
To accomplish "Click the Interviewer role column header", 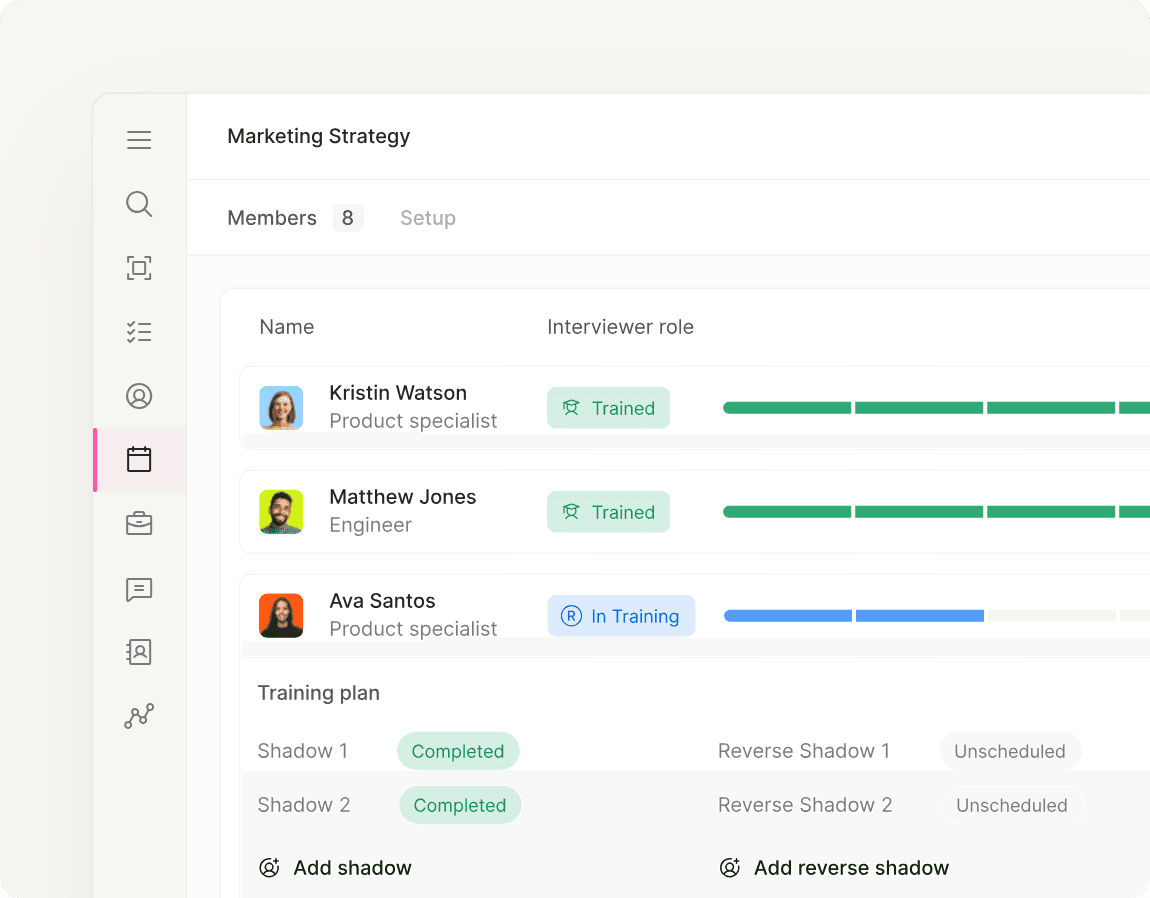I will (620, 327).
